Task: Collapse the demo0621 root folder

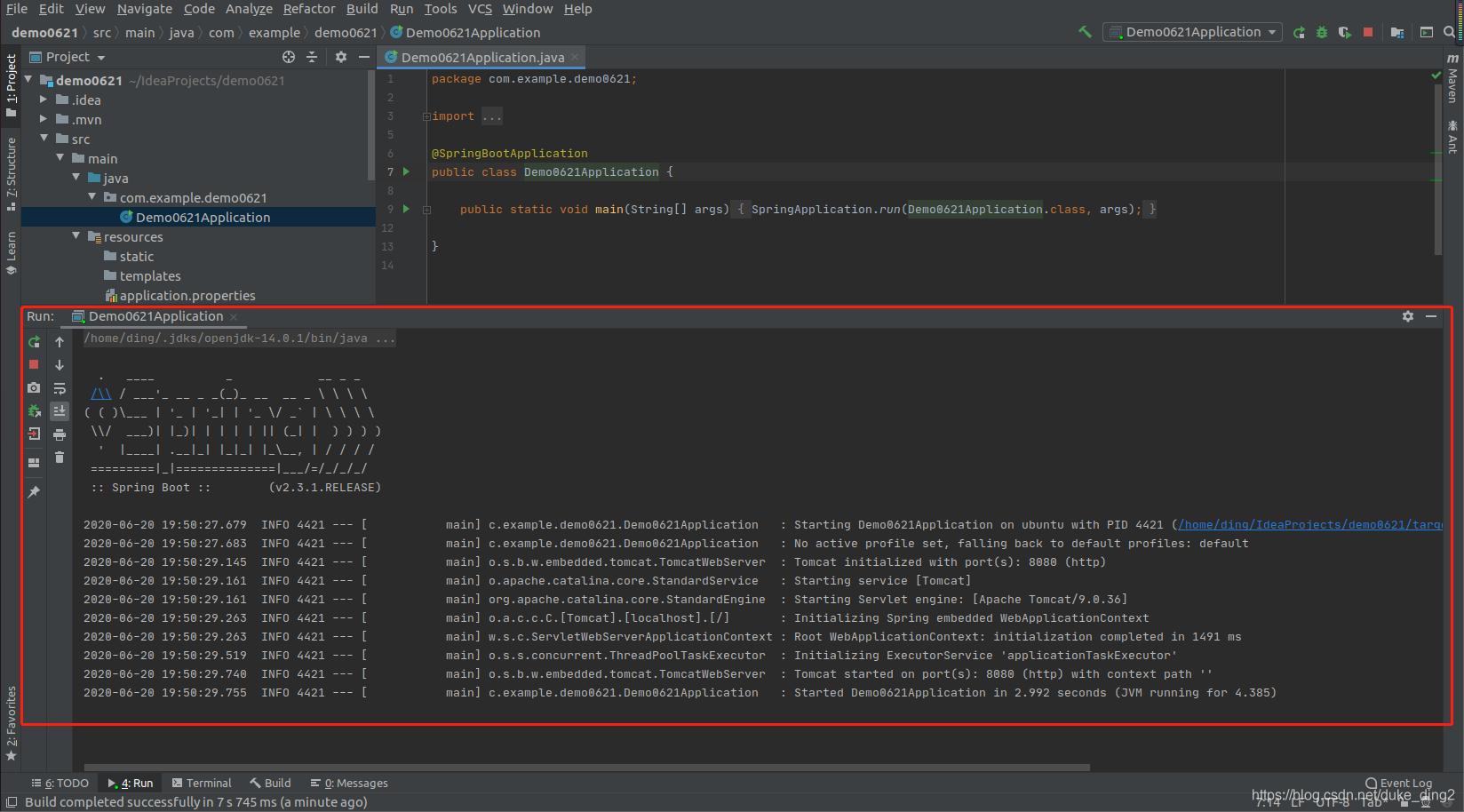Action: tap(28, 80)
